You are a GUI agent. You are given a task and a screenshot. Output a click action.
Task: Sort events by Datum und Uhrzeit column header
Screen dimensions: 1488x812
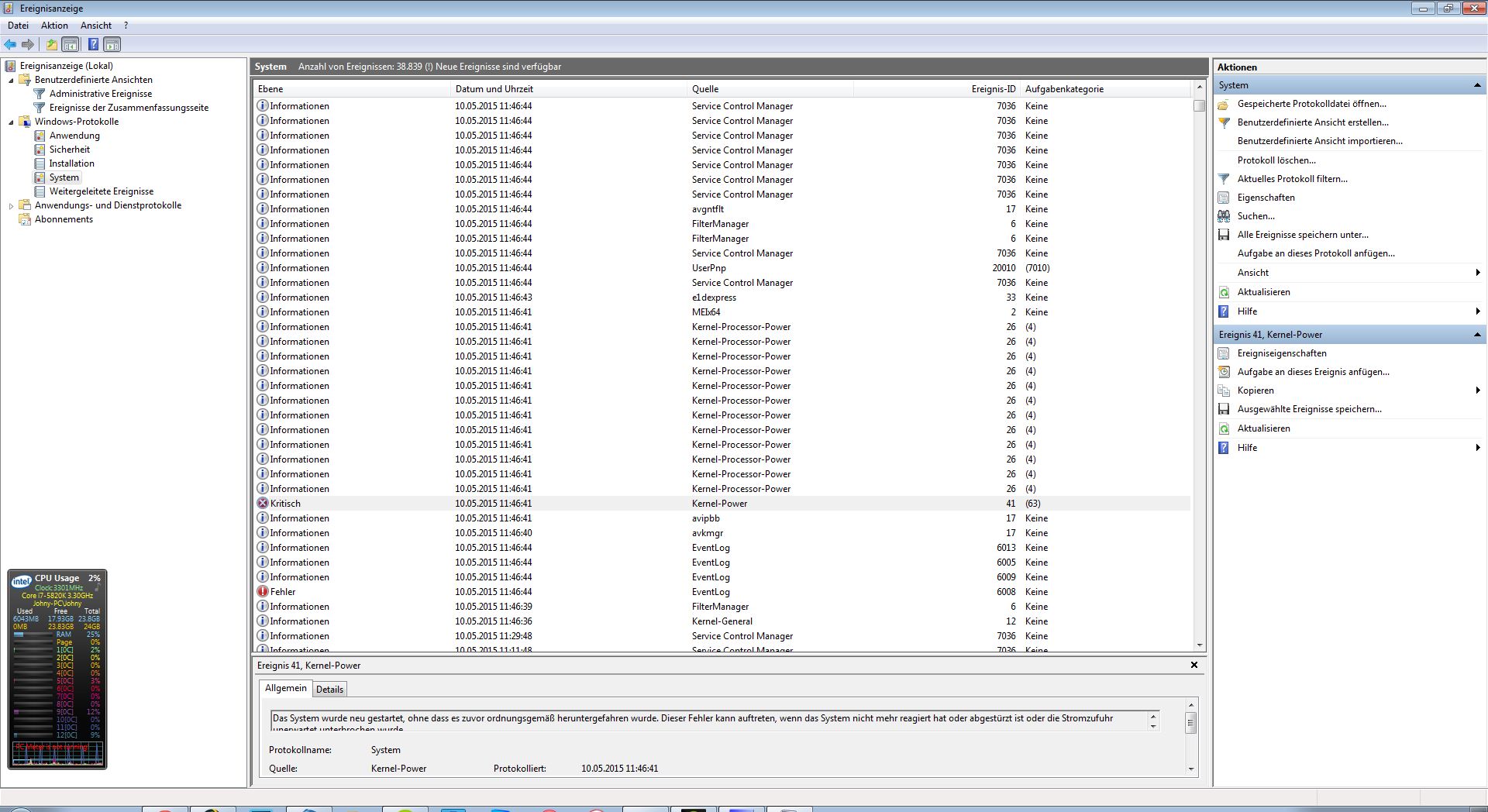pos(570,89)
